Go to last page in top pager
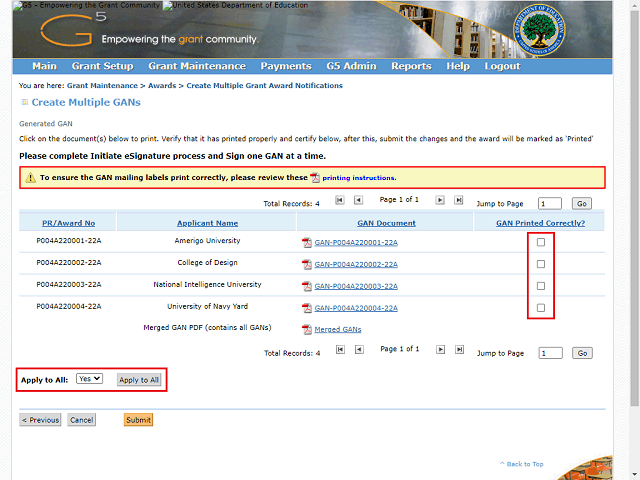This screenshot has height=480, width=640. [459, 200]
